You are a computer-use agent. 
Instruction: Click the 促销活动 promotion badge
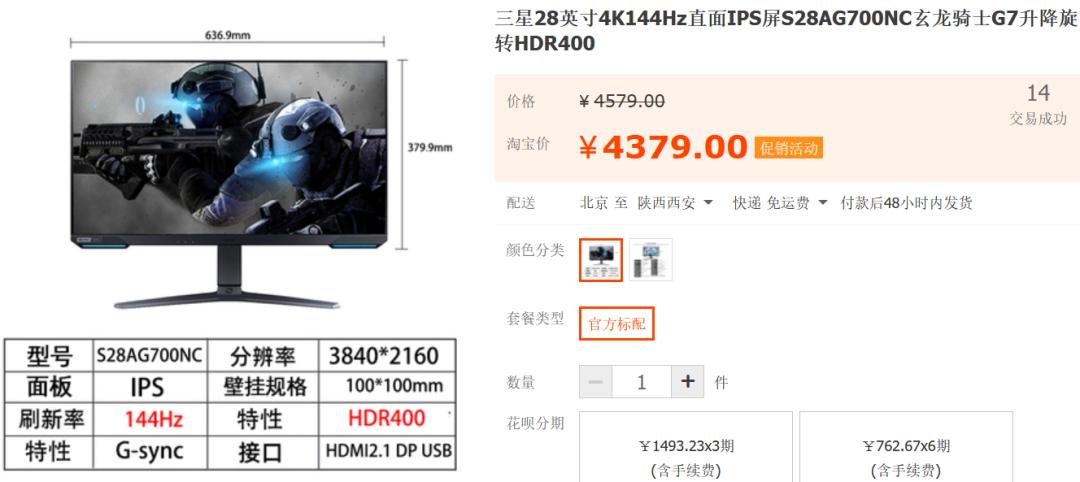[789, 148]
